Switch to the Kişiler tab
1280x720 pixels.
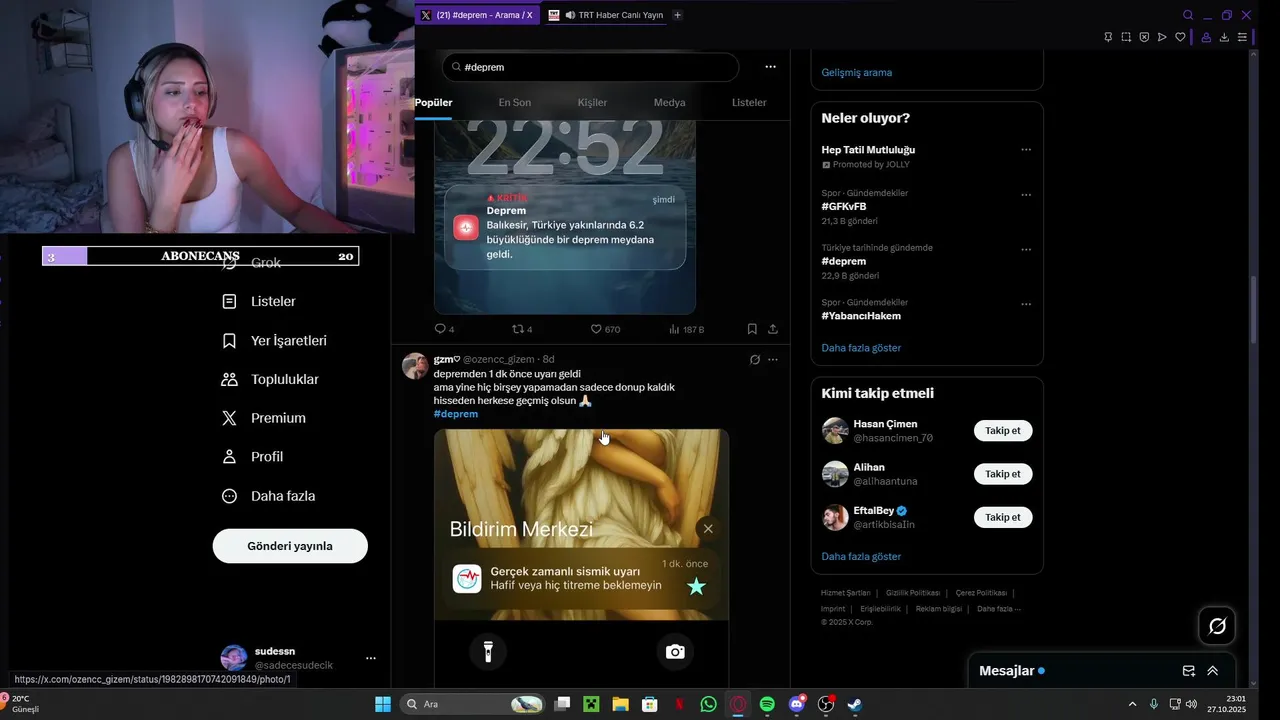(592, 102)
